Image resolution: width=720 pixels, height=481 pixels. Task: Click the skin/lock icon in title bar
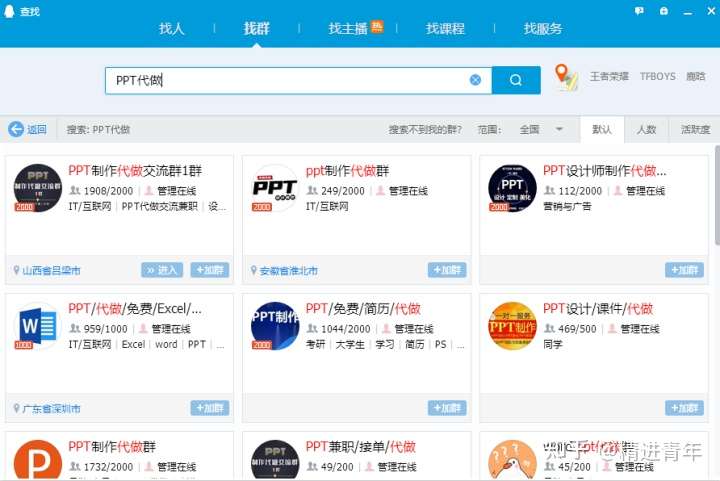tap(664, 11)
